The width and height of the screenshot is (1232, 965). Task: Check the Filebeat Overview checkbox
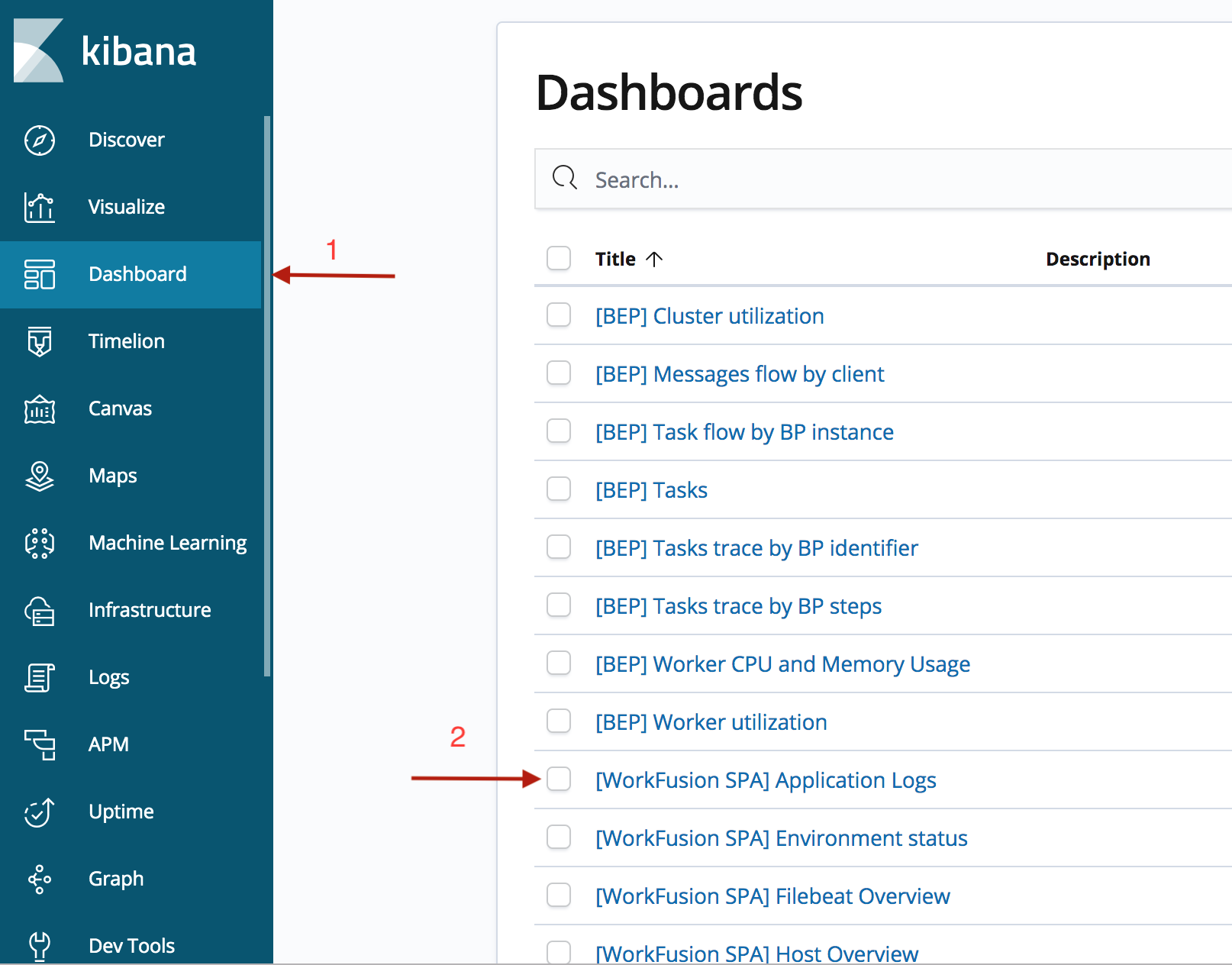pos(559,895)
